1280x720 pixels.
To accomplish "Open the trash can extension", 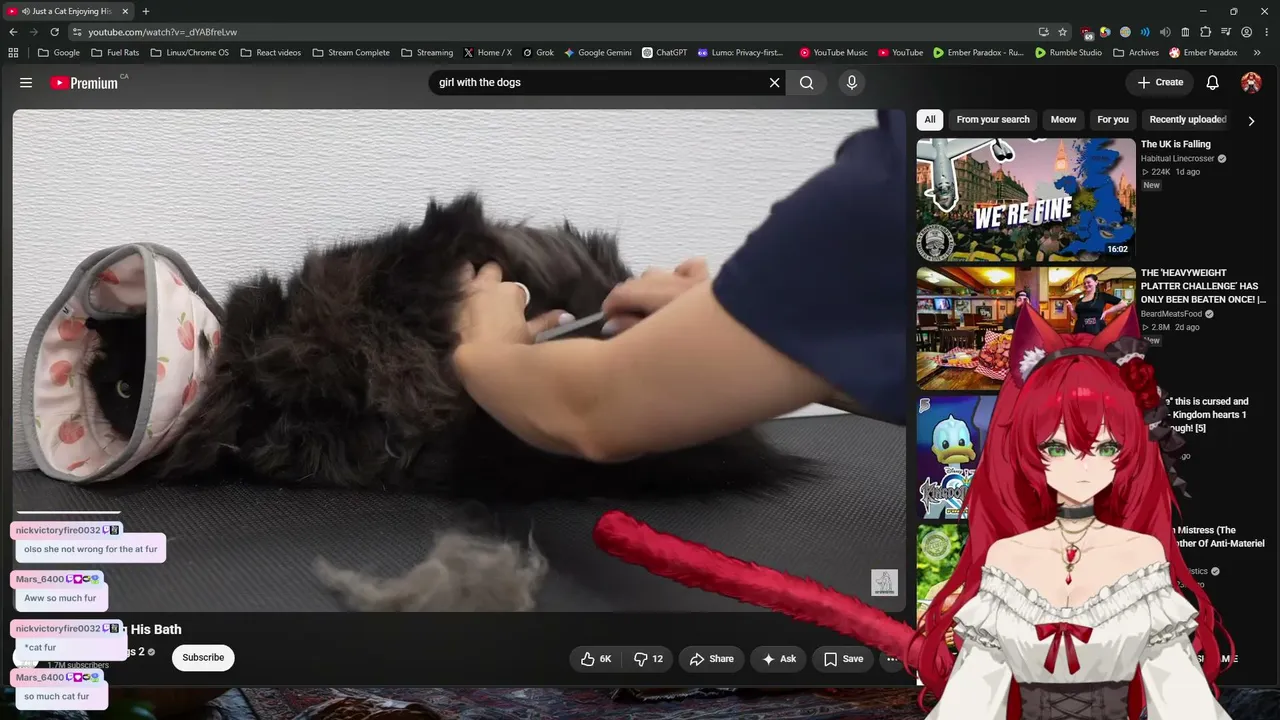I will click(1185, 32).
